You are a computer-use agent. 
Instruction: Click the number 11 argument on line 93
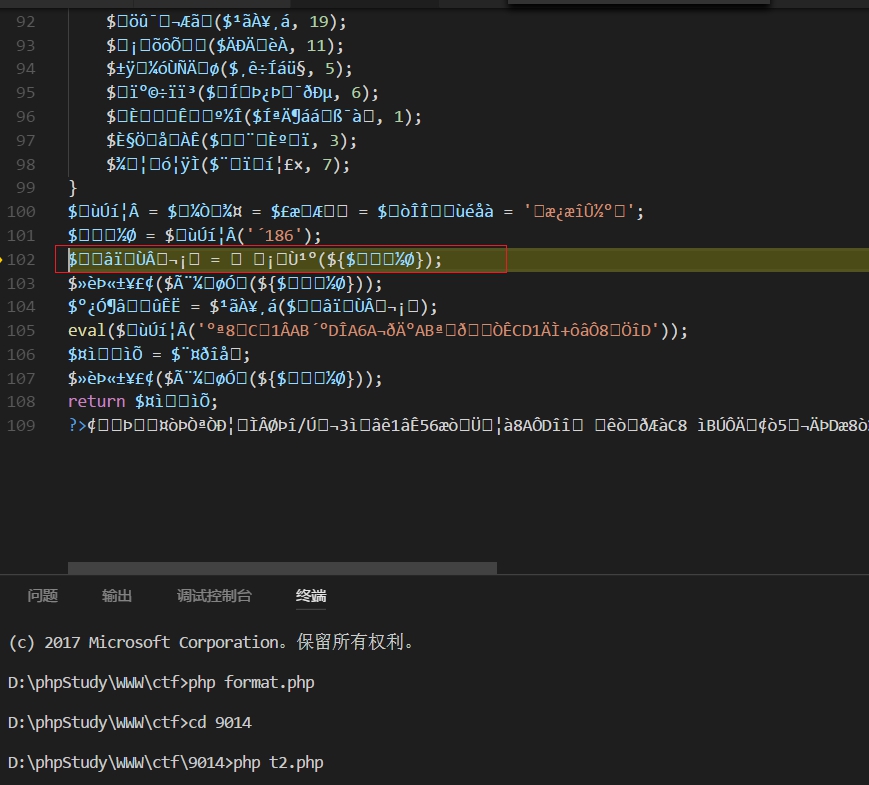[x=316, y=45]
